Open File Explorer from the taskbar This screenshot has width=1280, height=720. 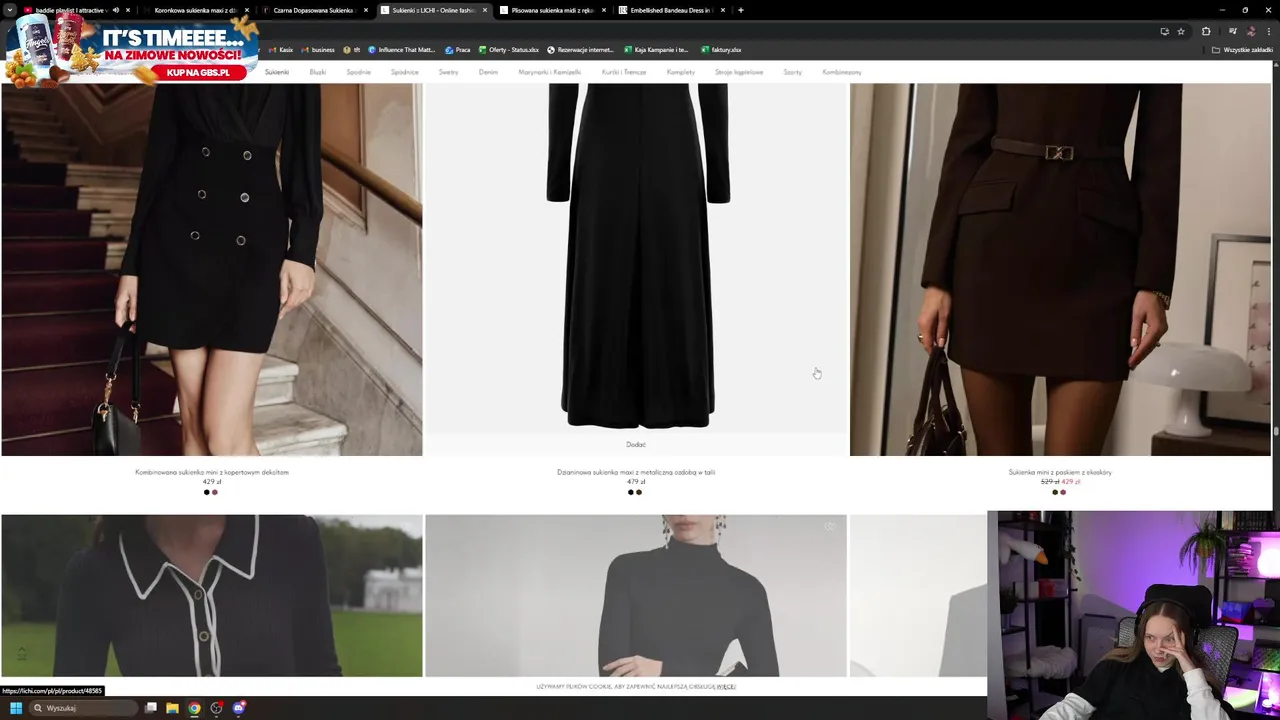(x=172, y=708)
